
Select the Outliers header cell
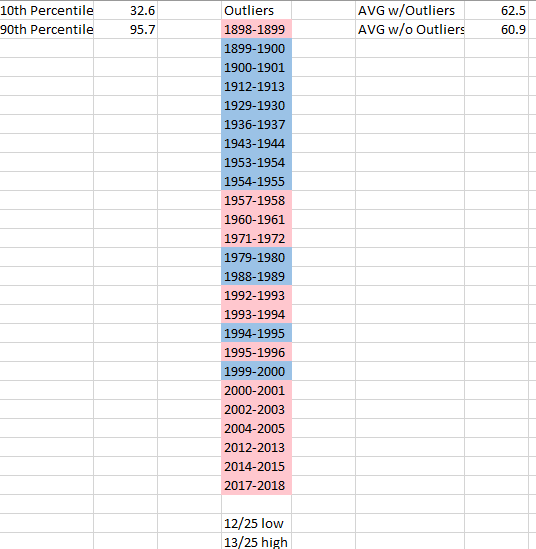pos(256,10)
